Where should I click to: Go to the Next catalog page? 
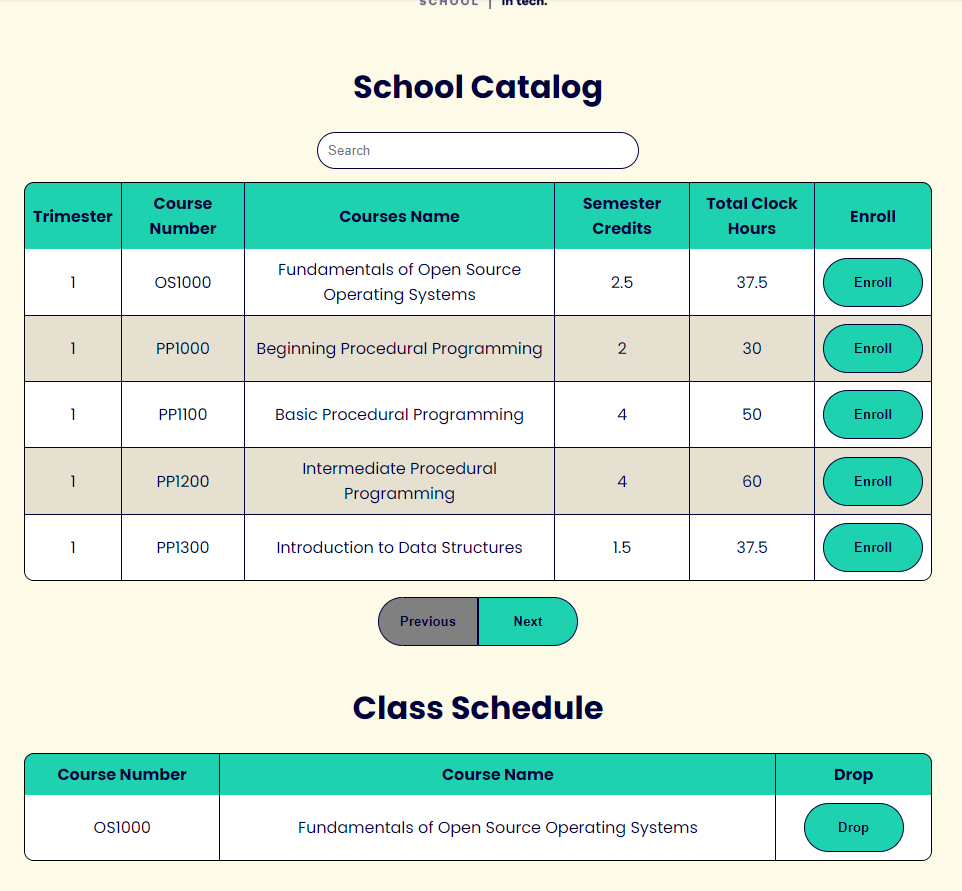[x=528, y=622]
